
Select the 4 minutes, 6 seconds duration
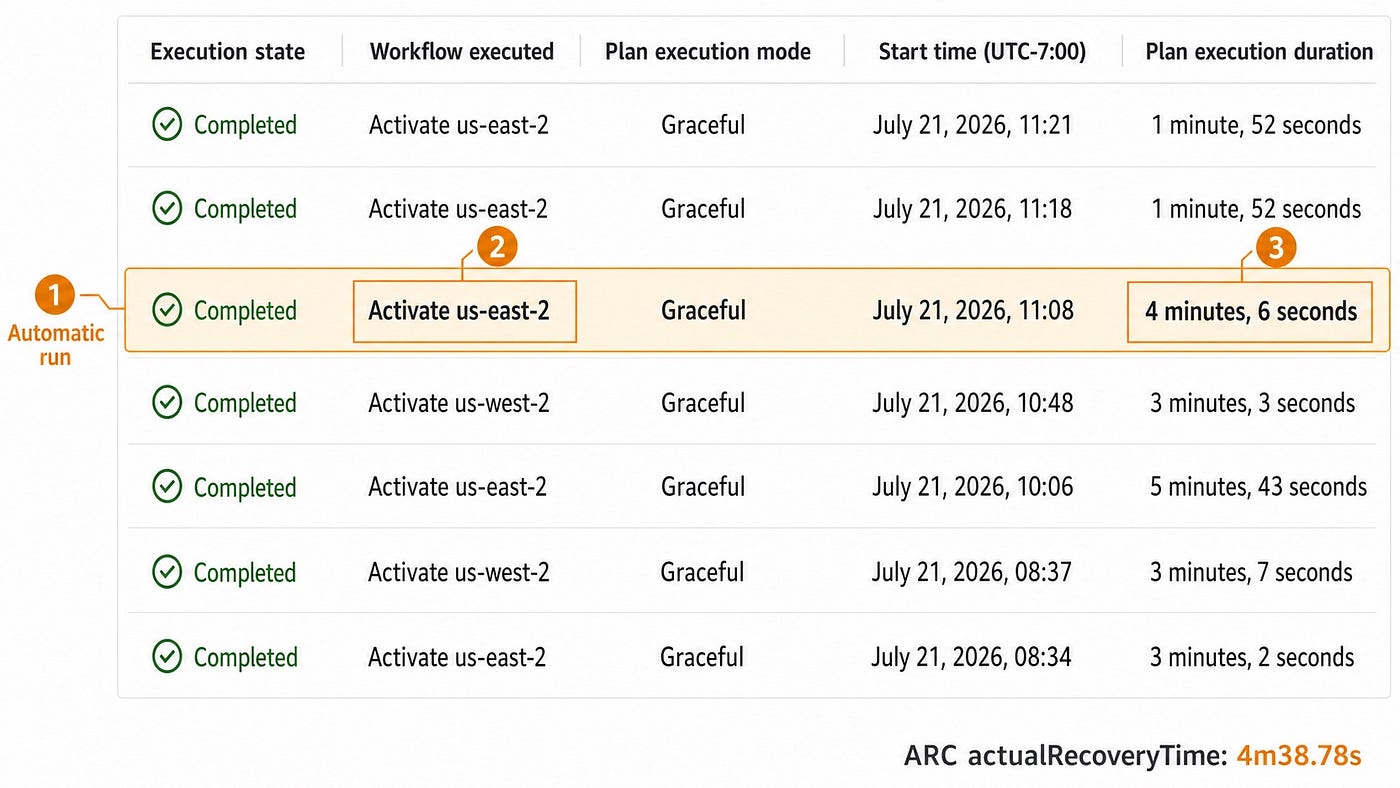click(1251, 311)
